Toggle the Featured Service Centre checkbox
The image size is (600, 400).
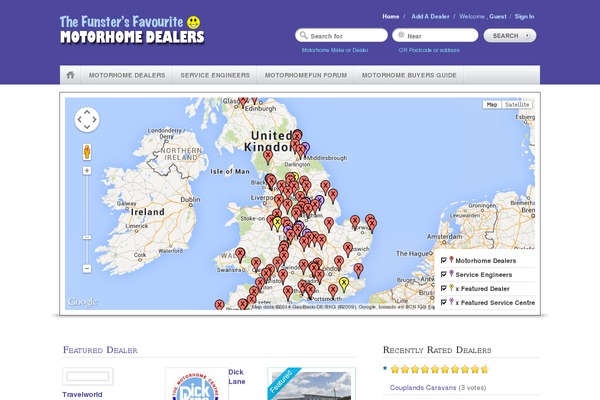click(x=443, y=302)
